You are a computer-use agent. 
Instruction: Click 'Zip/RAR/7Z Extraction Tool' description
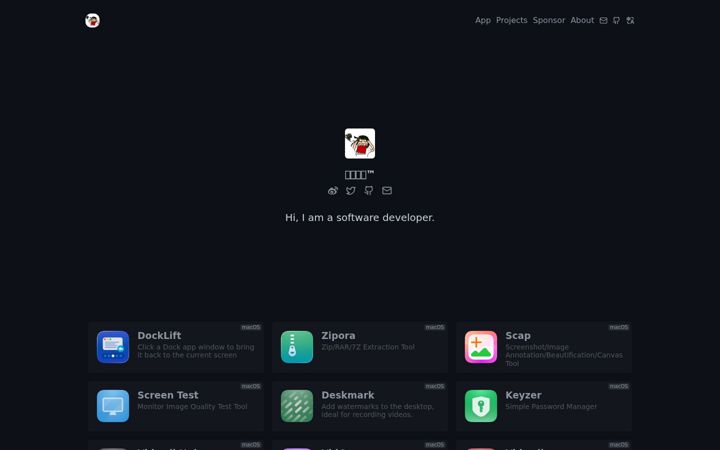[368, 347]
